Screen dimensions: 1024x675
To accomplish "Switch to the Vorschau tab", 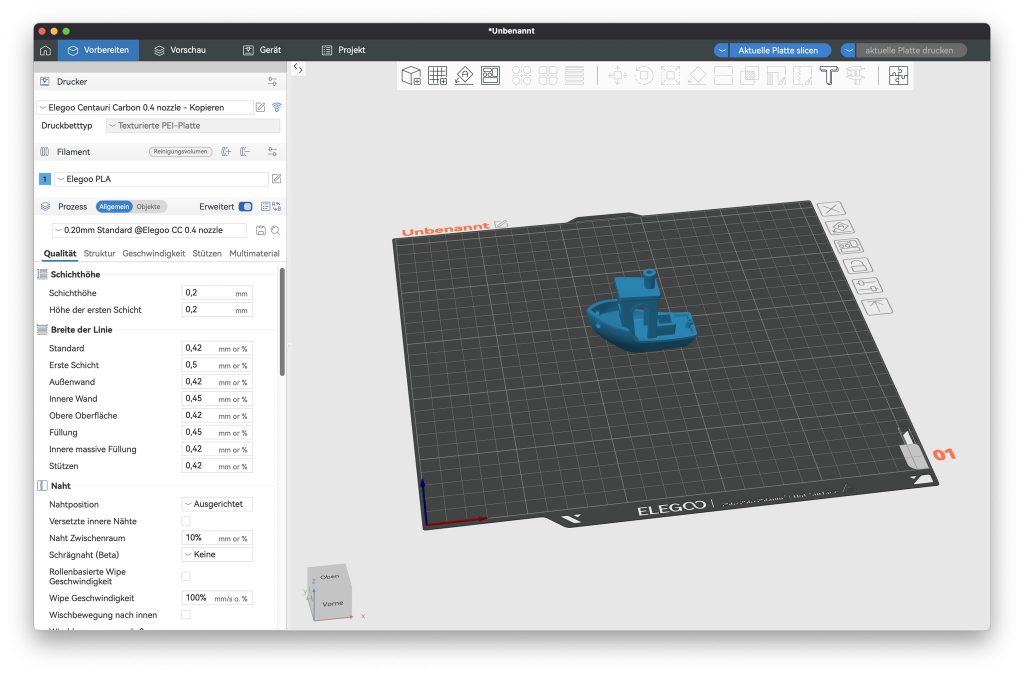I will (x=180, y=50).
